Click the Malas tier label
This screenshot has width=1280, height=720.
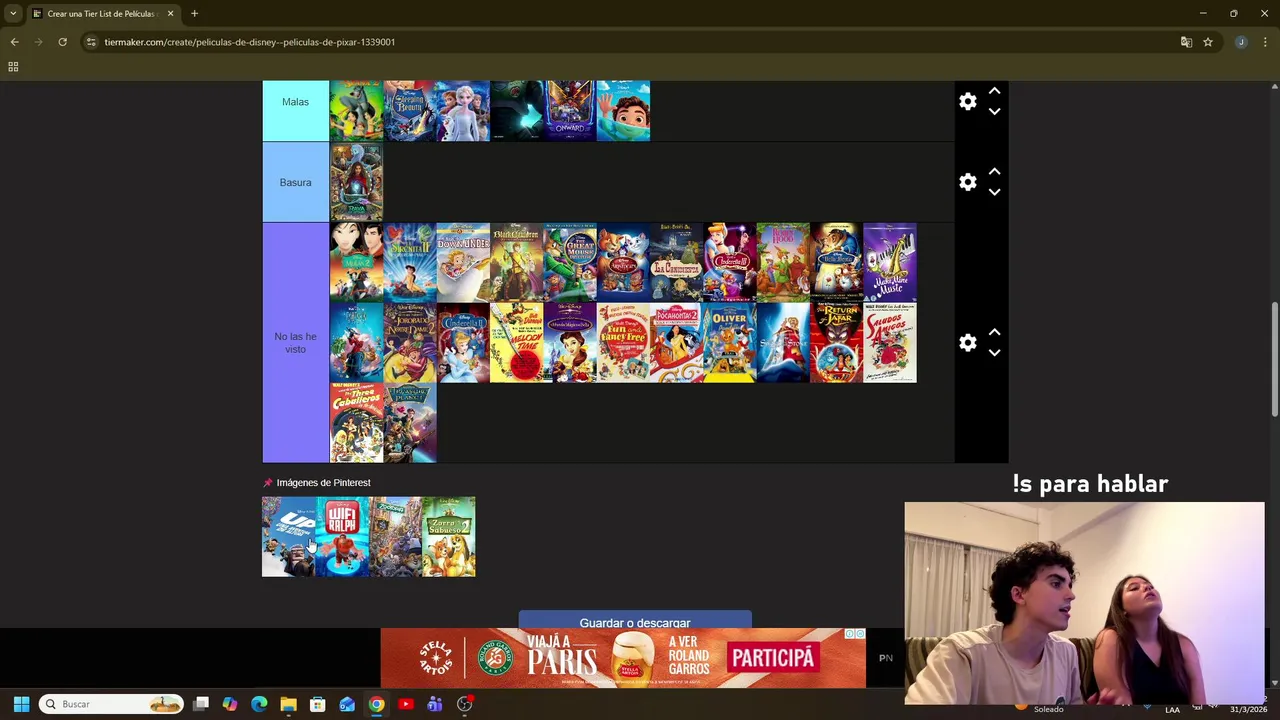coord(295,102)
